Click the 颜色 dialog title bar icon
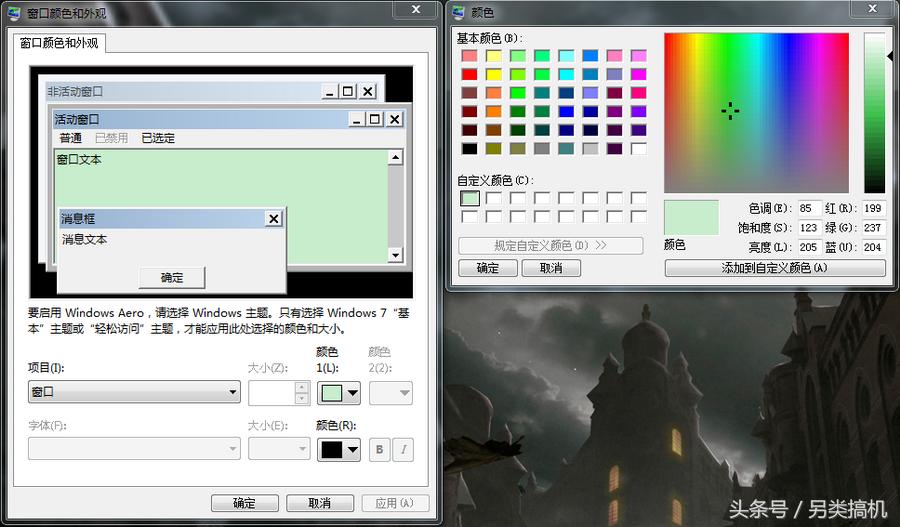The width and height of the screenshot is (900, 527). [458, 12]
